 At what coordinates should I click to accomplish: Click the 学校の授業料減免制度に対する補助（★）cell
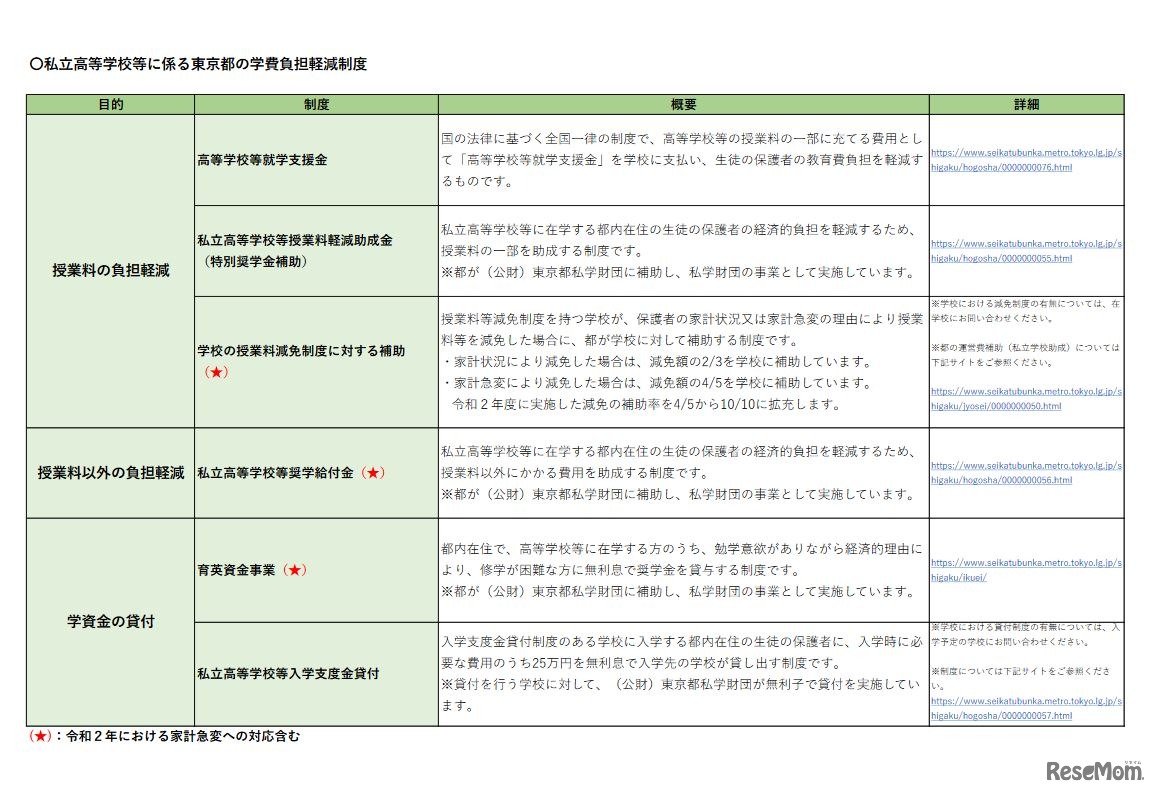tap(300, 362)
